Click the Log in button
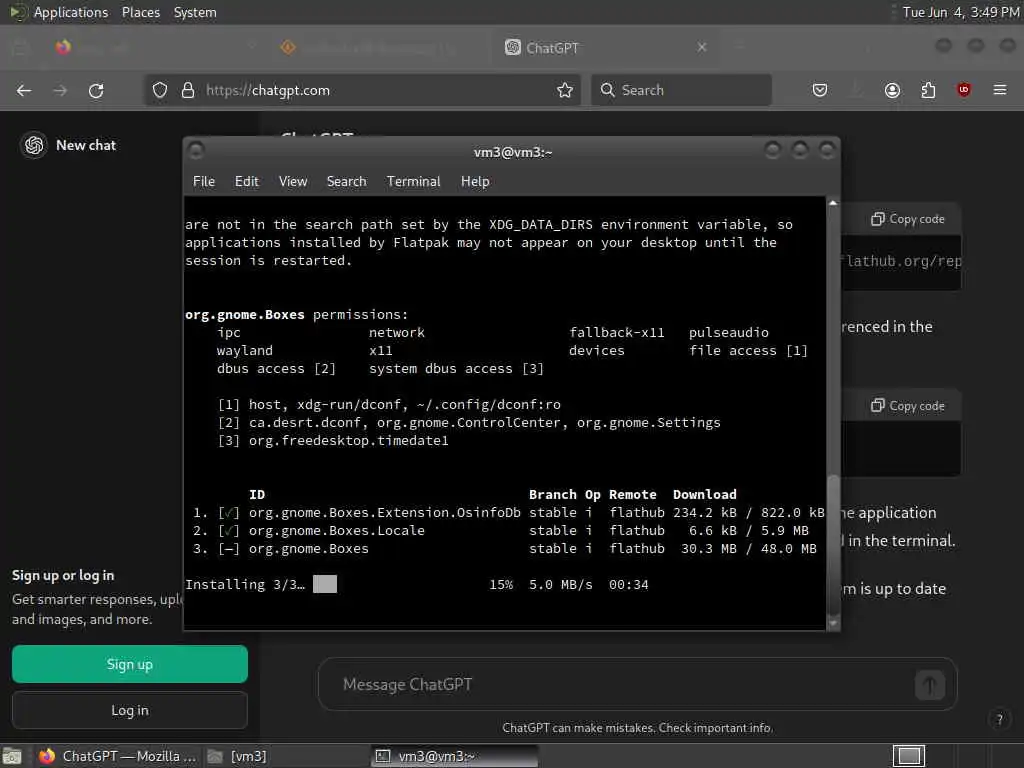 click(129, 710)
